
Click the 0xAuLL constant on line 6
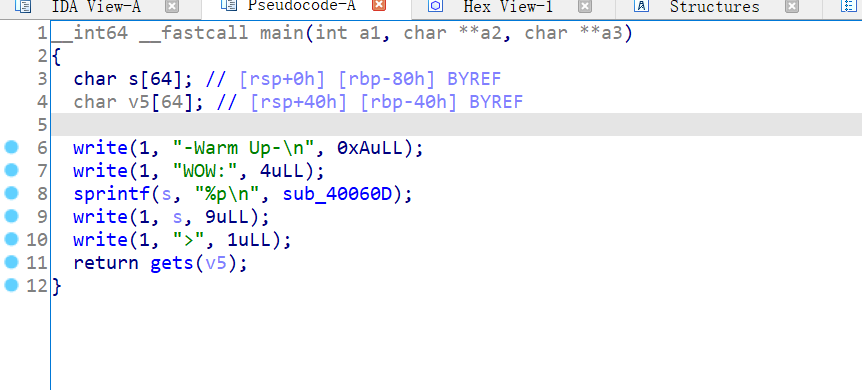369,149
